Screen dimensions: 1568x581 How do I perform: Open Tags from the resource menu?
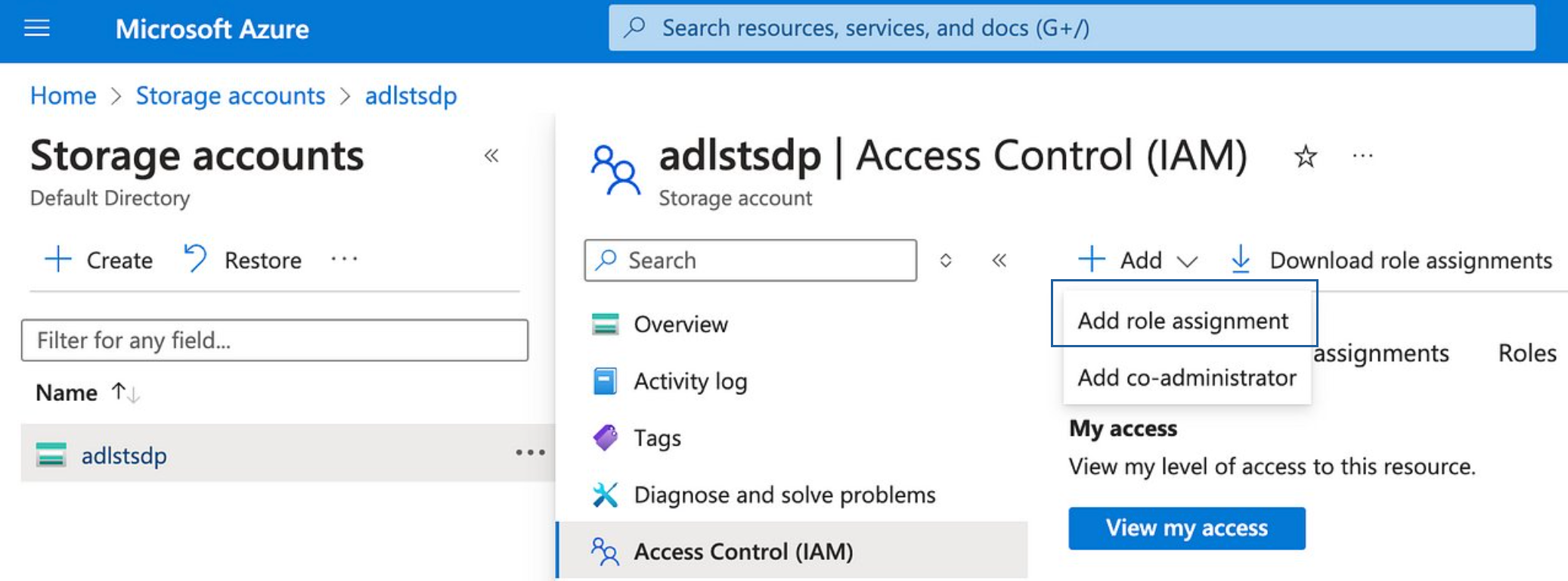pyautogui.click(x=657, y=438)
